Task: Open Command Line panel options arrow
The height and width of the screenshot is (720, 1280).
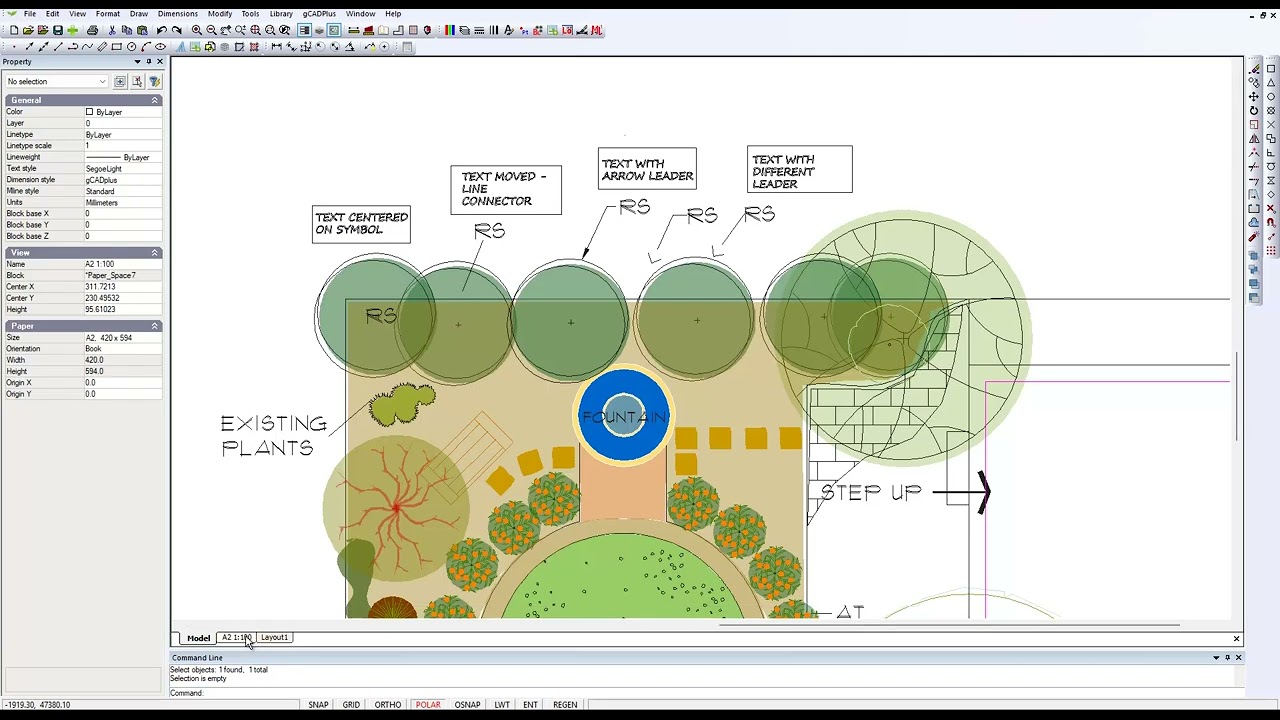Action: (x=1216, y=658)
